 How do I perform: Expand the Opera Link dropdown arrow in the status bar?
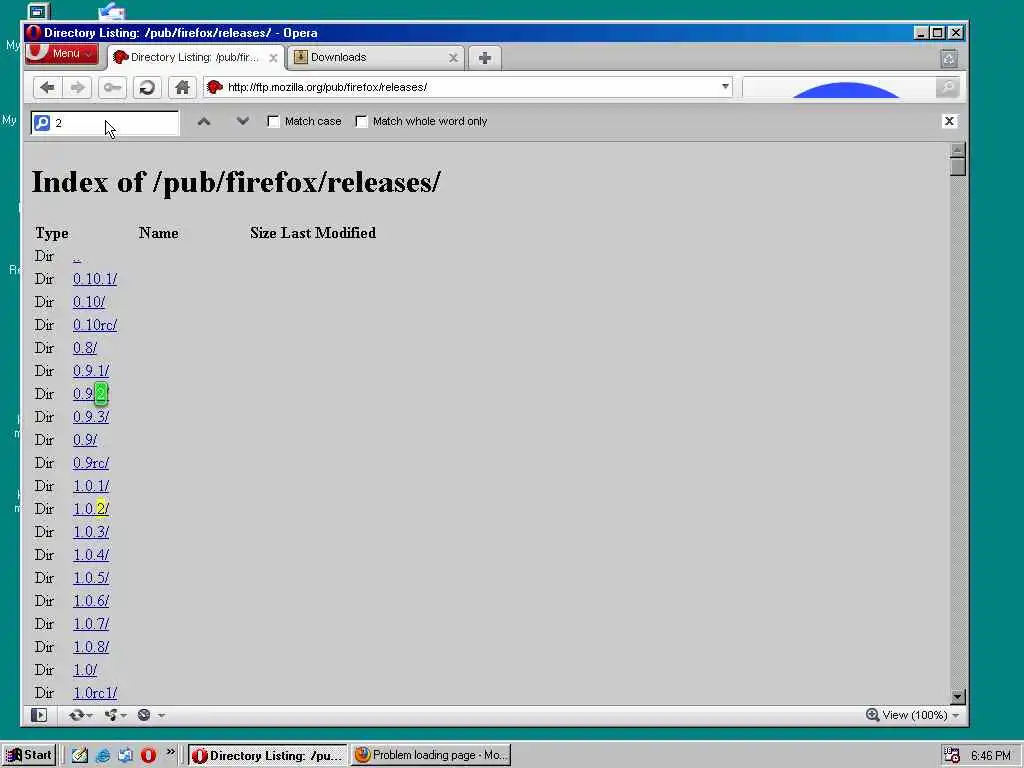pyautogui.click(x=89, y=716)
